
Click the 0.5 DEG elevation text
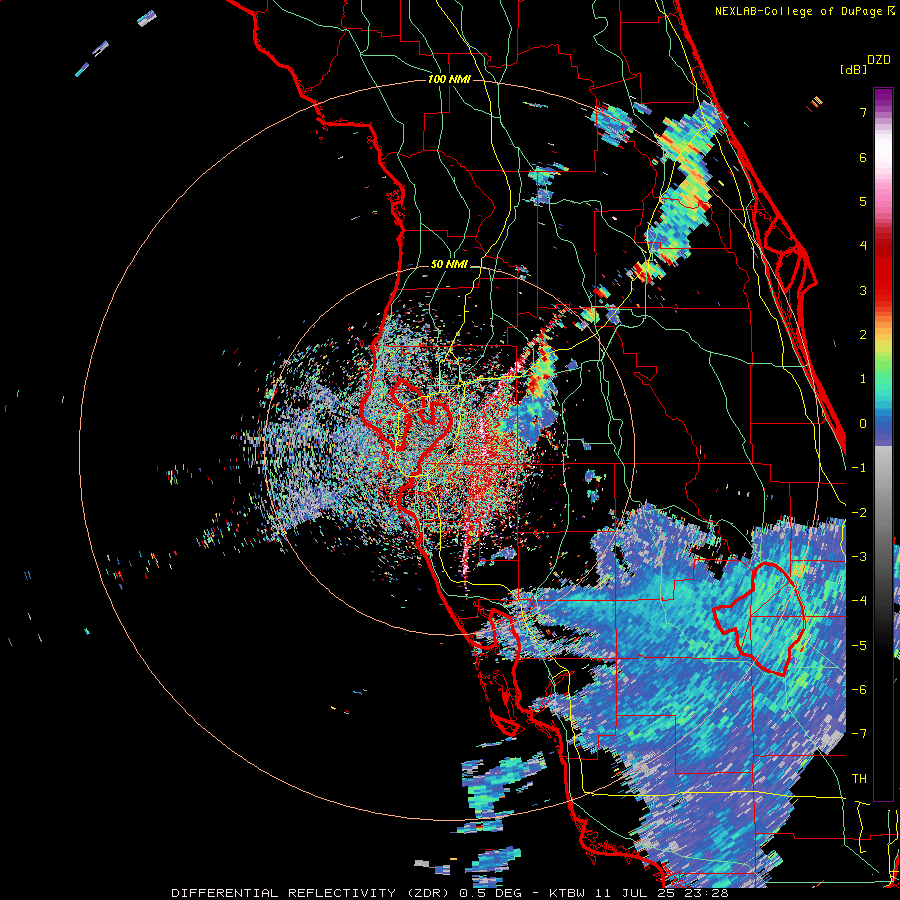point(493,893)
